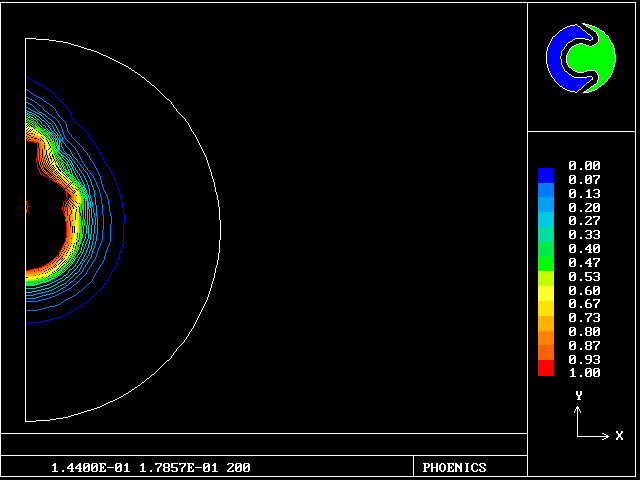Click the red contour band at bubble bottom

pyautogui.click(x=40, y=271)
